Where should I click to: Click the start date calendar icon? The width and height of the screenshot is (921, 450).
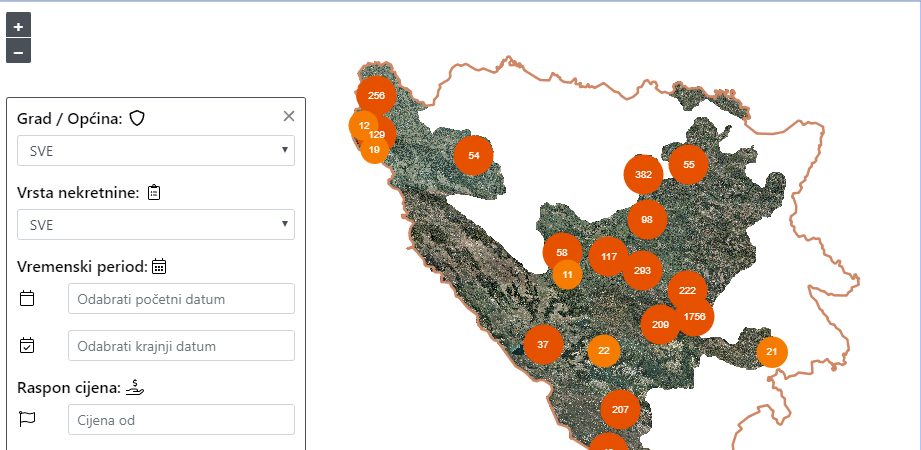tap(28, 299)
